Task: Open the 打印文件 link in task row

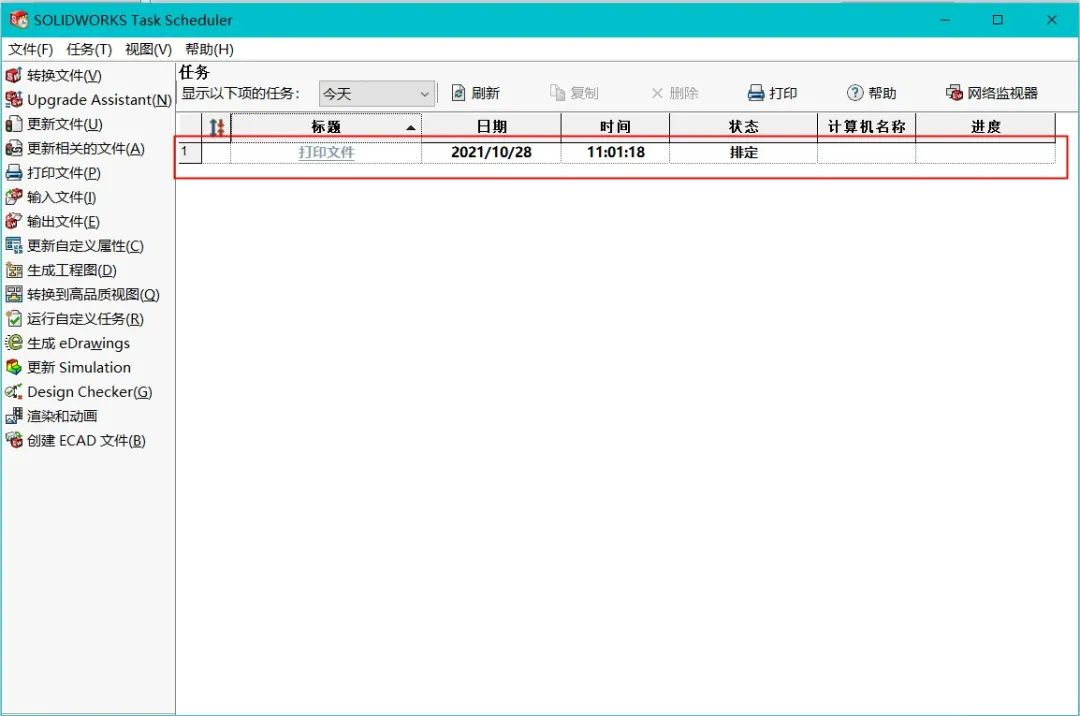Action: (326, 153)
